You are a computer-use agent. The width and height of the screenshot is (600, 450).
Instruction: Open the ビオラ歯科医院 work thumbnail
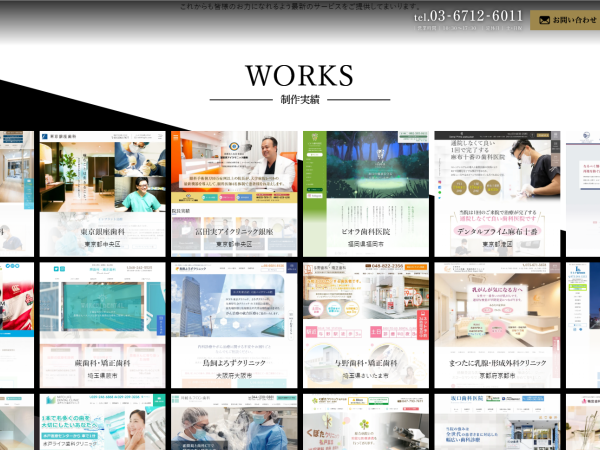pos(366,194)
